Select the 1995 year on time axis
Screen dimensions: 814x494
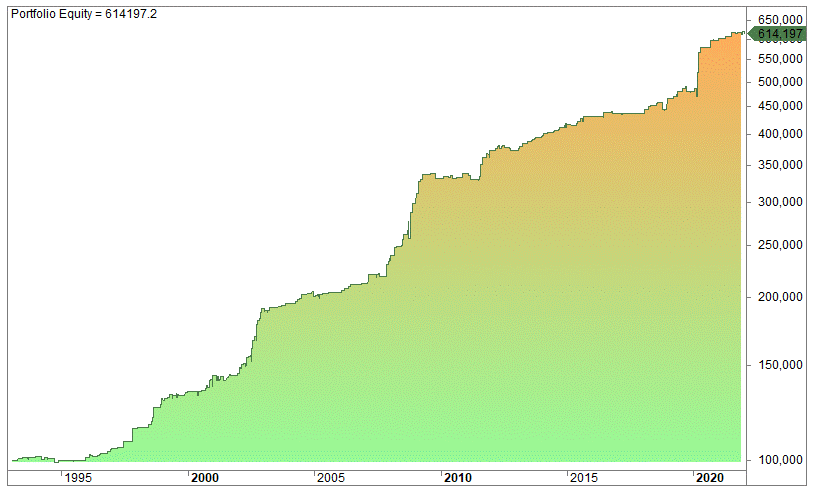[80, 477]
